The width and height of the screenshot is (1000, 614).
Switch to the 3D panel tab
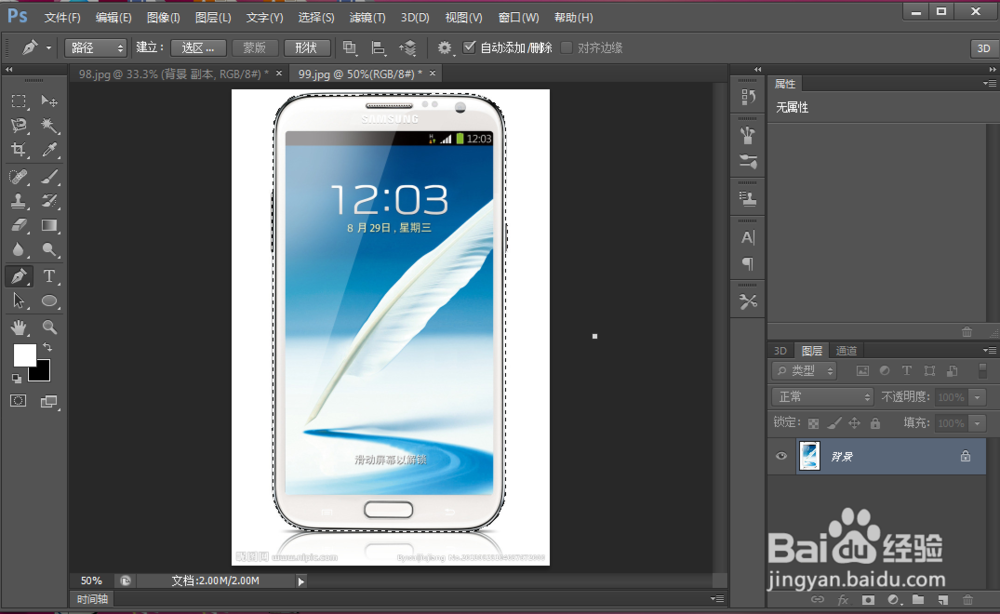click(x=780, y=351)
